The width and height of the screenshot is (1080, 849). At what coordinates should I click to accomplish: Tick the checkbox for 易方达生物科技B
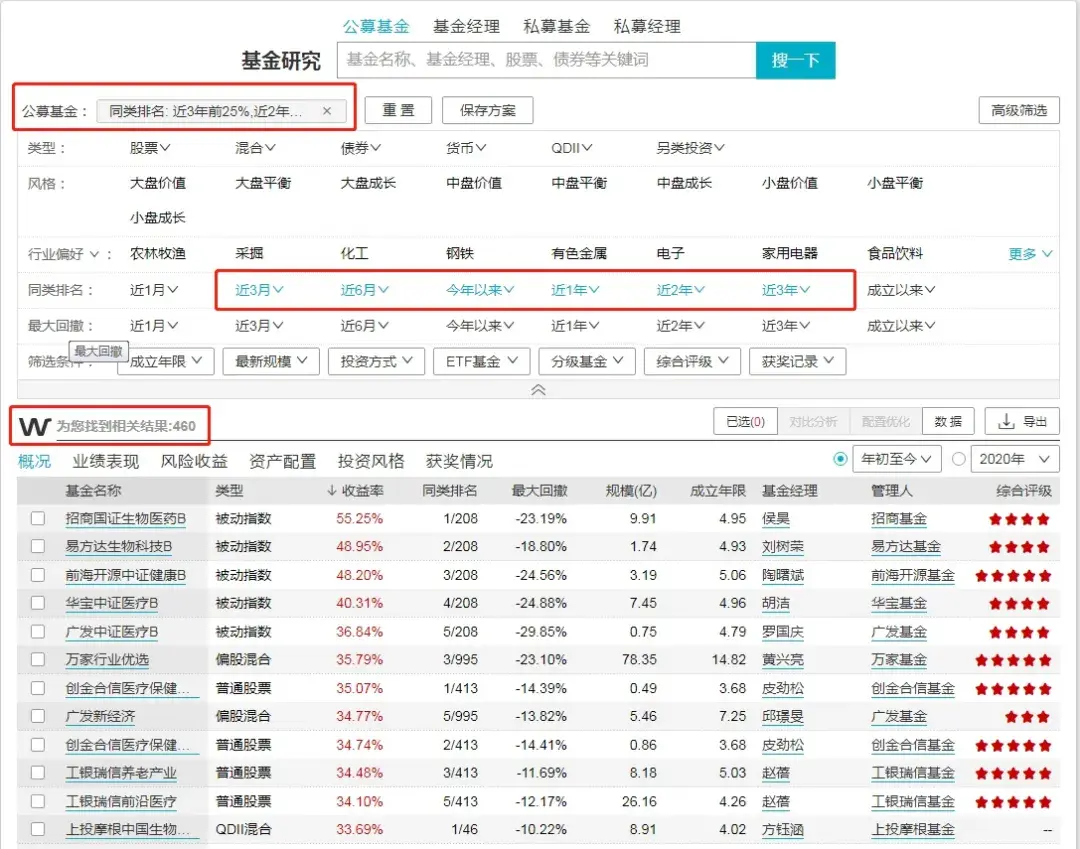(x=38, y=547)
